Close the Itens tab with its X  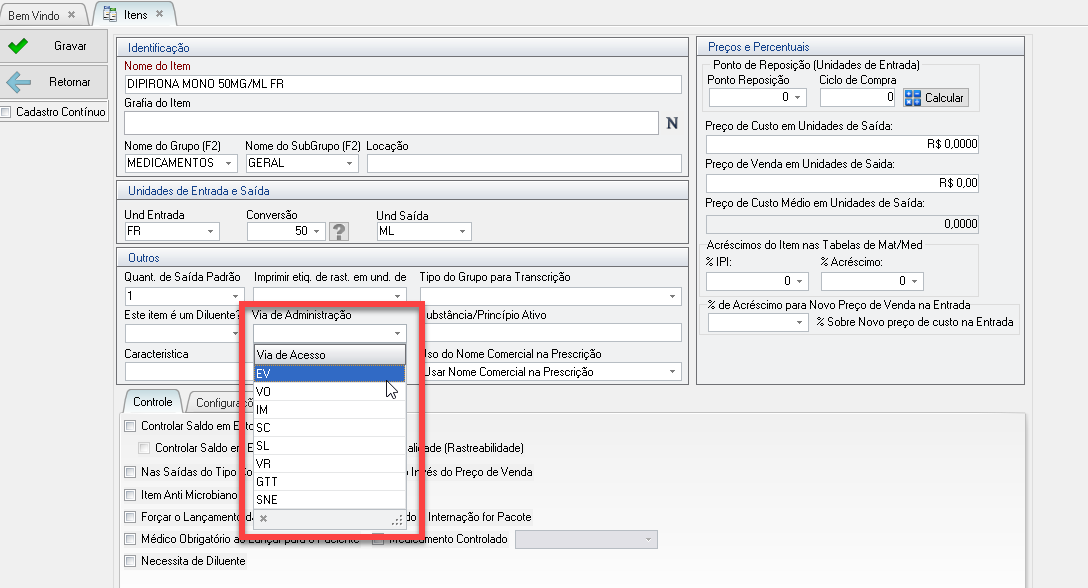pyautogui.click(x=161, y=13)
